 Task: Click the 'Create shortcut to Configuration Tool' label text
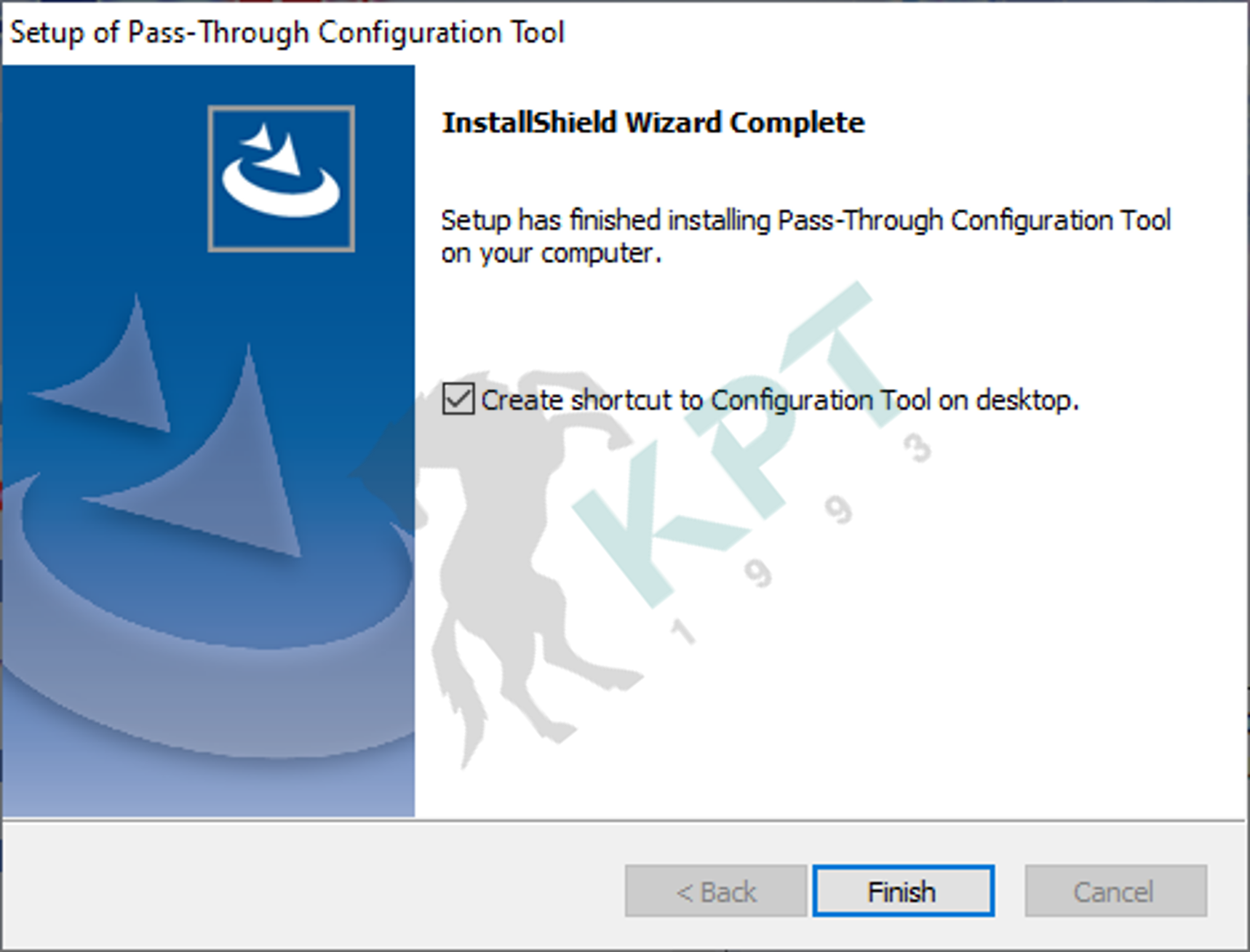779,400
